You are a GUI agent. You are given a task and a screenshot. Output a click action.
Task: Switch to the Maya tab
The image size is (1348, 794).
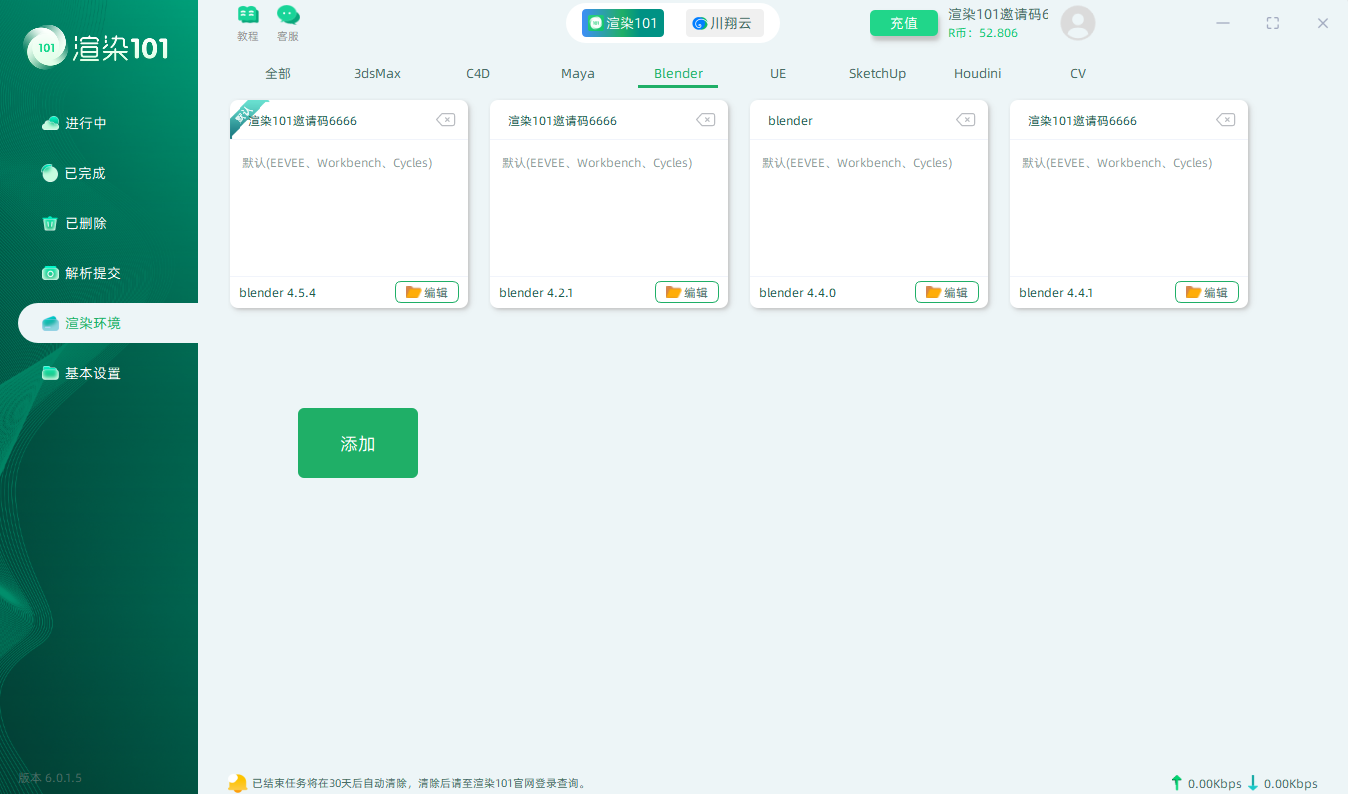pos(578,74)
